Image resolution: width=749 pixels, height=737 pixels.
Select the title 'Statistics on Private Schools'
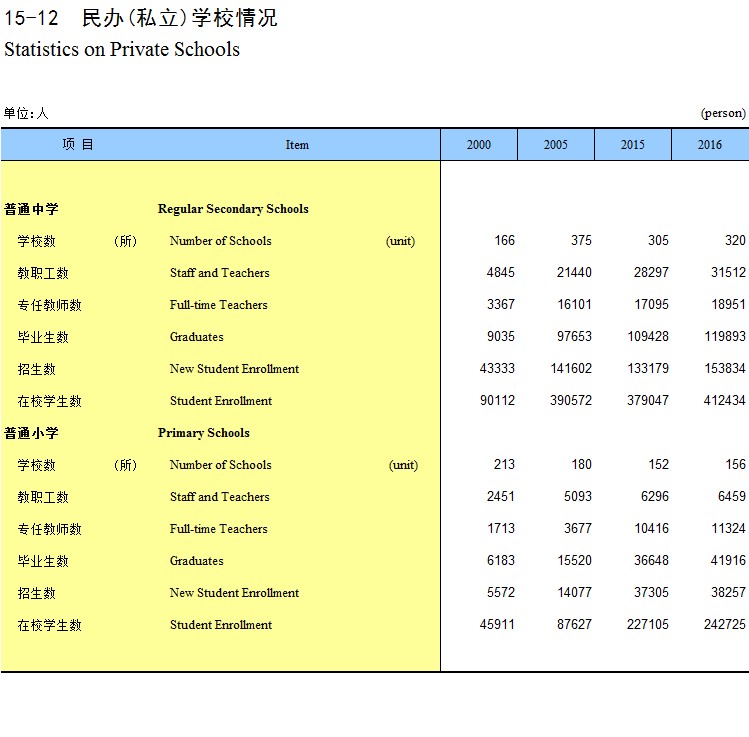point(122,49)
